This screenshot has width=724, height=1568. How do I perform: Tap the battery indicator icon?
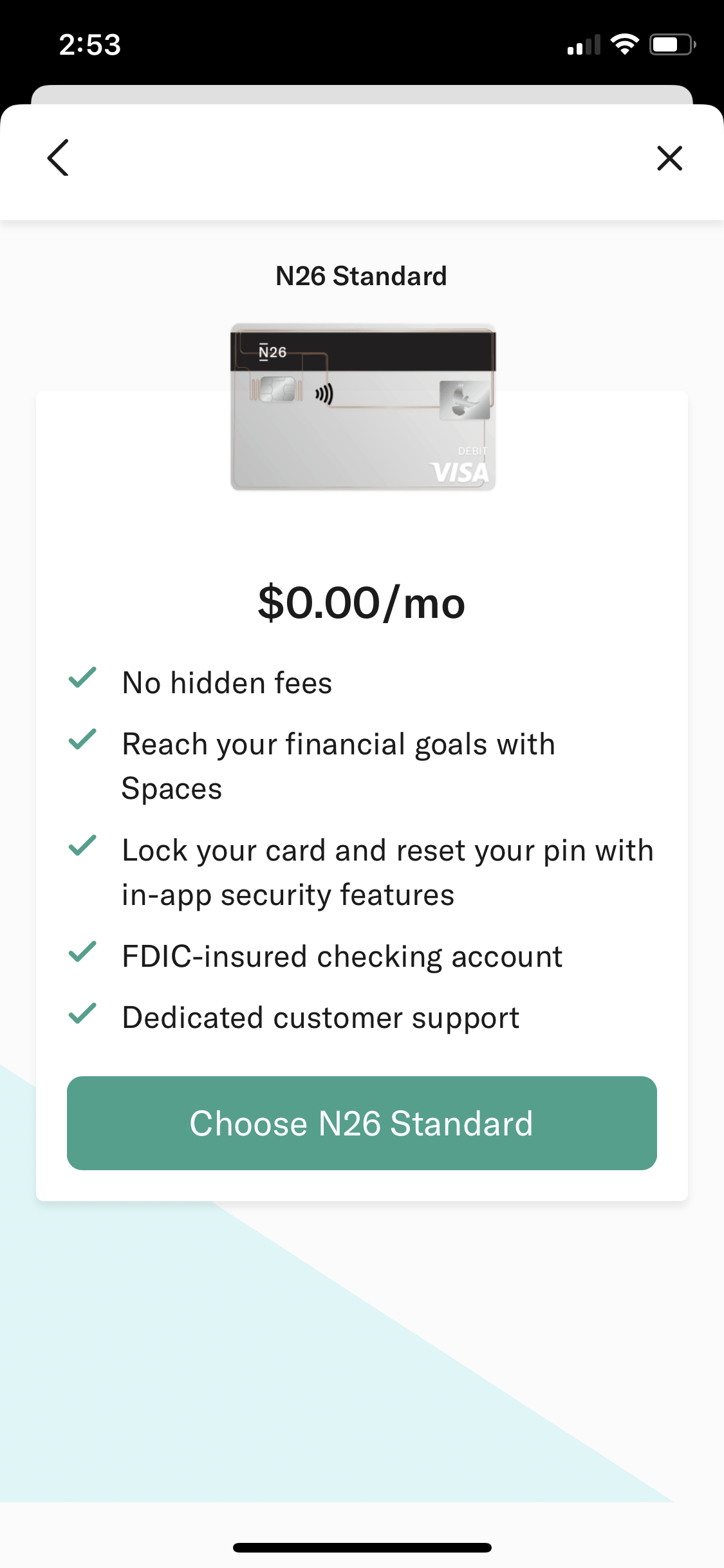coord(672,44)
